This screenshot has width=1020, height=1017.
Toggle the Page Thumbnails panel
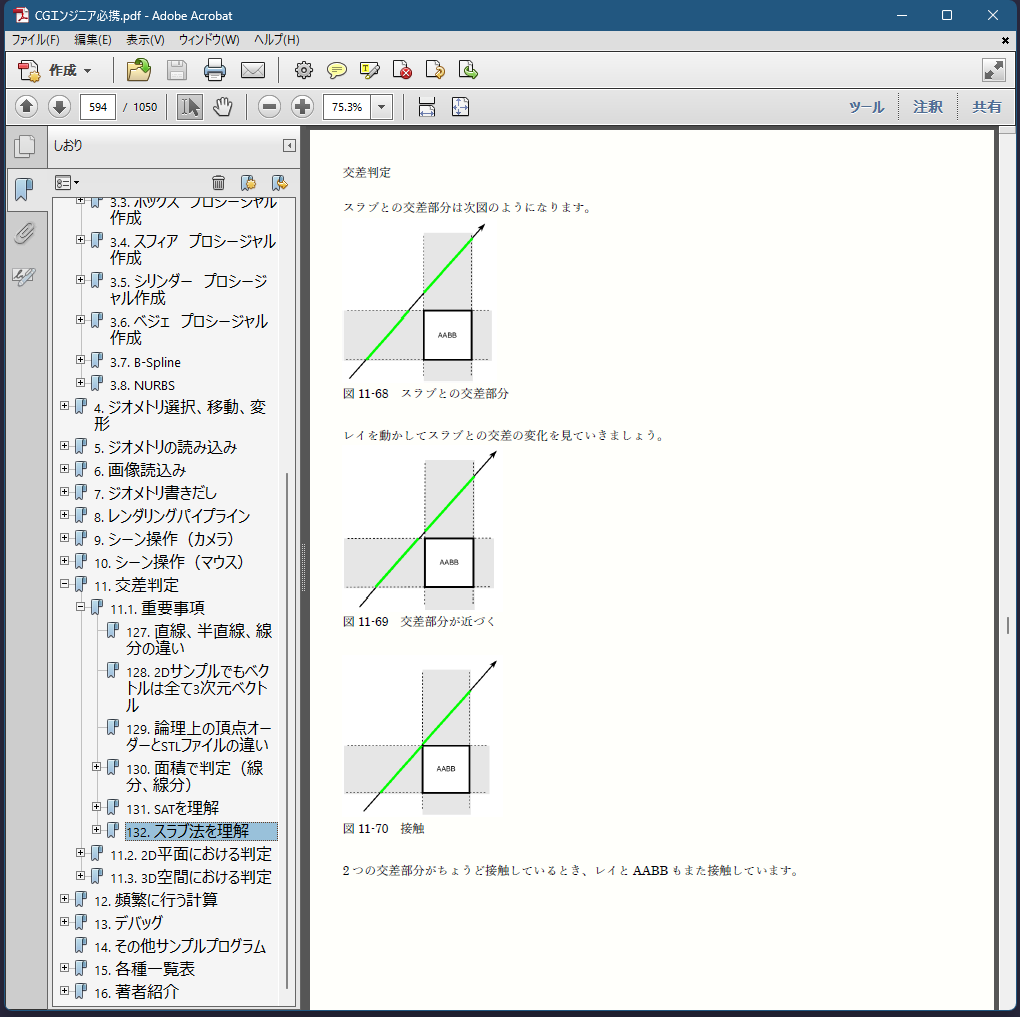[x=24, y=146]
